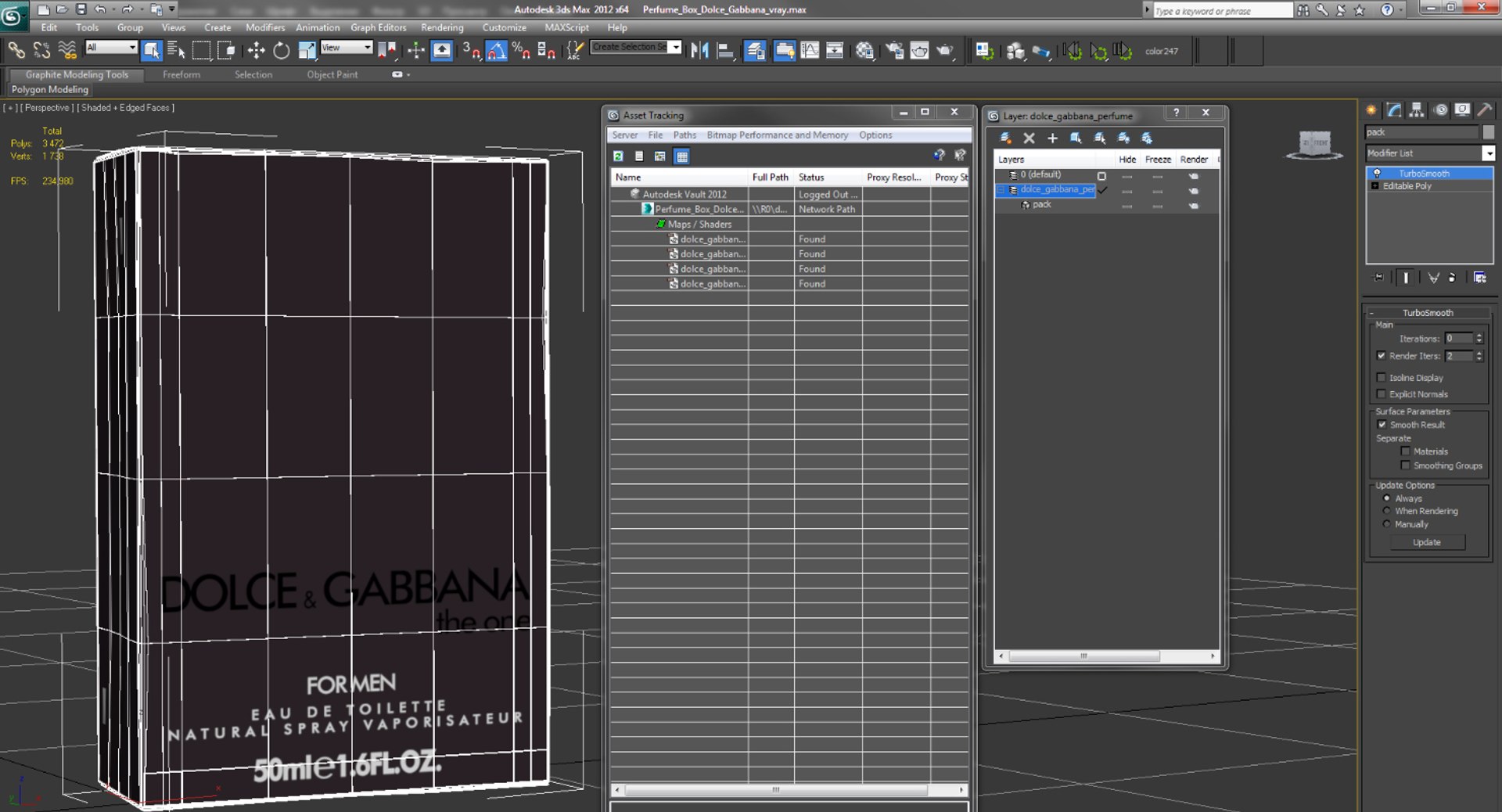Image resolution: width=1502 pixels, height=812 pixels.
Task: Create new layer in Layer dialog
Action: (x=1005, y=138)
